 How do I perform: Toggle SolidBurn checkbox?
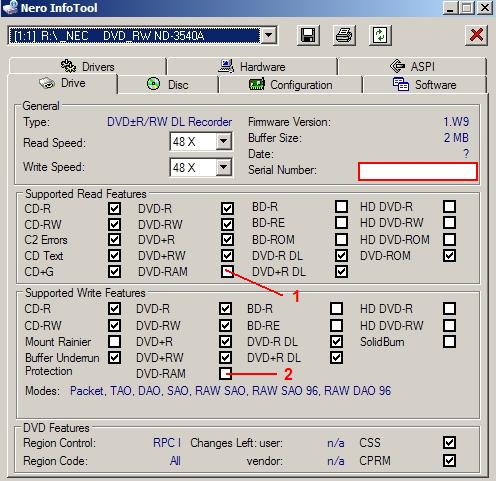coord(449,341)
